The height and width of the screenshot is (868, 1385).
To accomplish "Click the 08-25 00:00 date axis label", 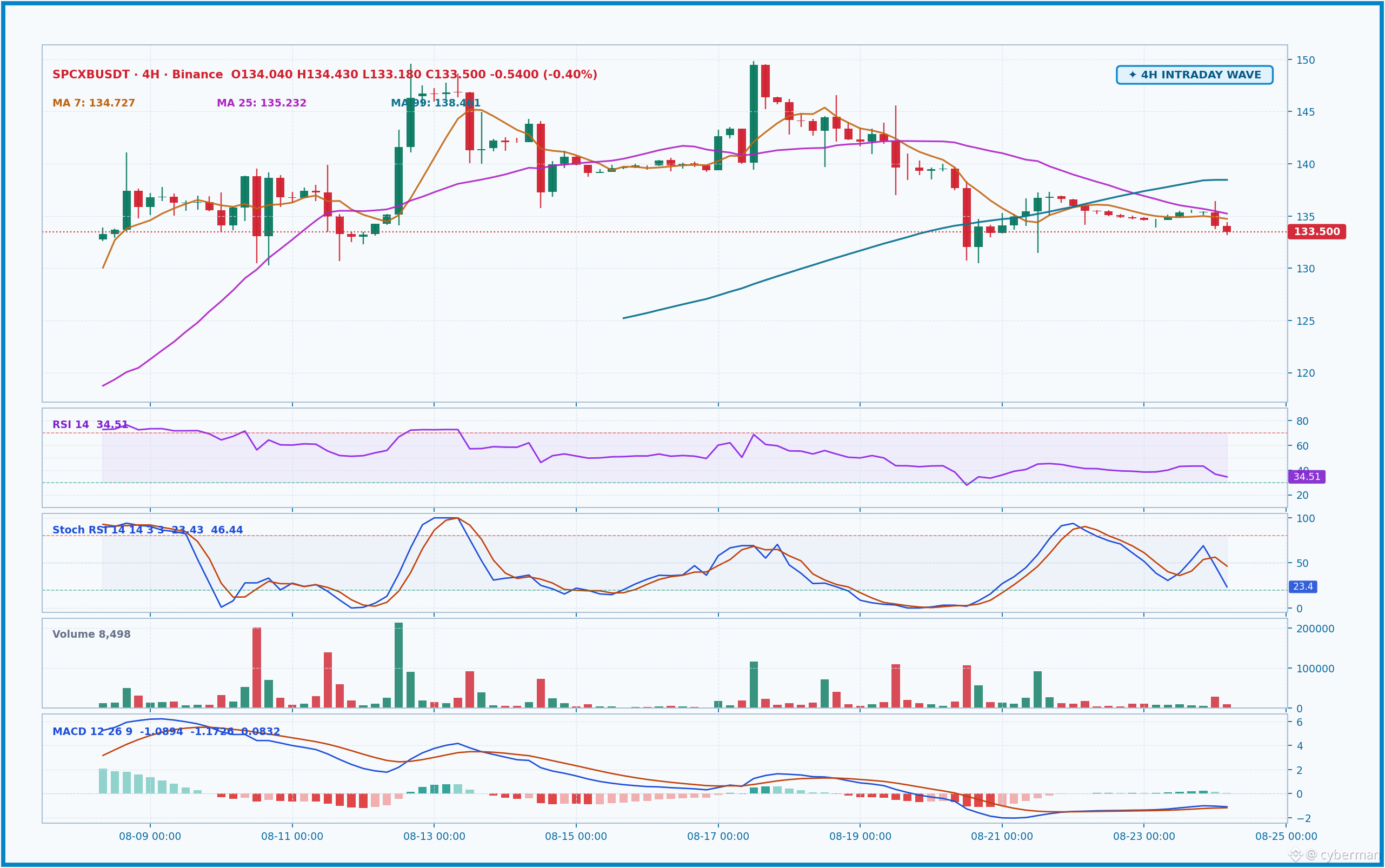I will pos(1286,837).
